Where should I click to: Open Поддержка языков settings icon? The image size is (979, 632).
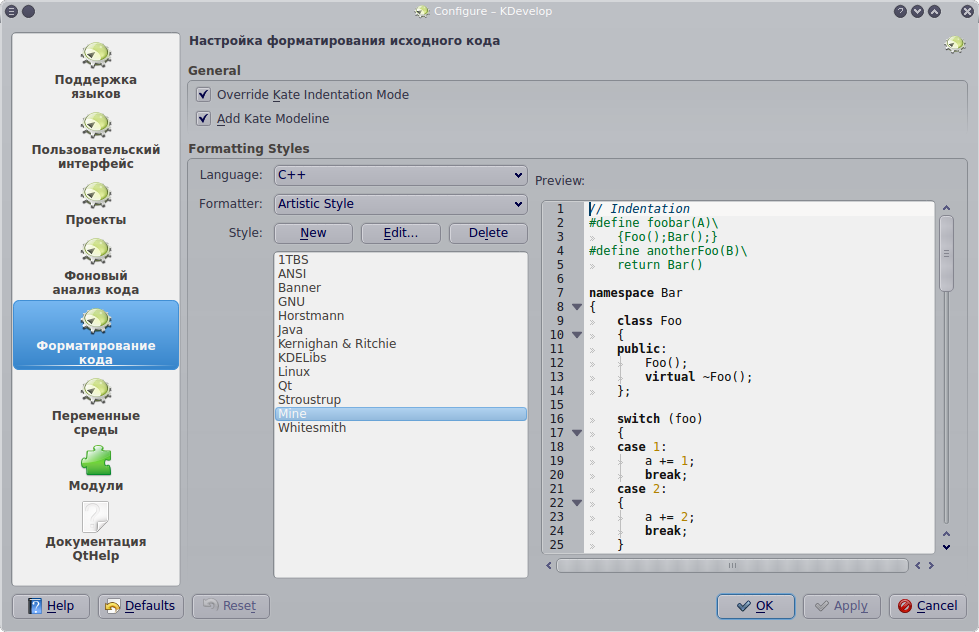96,56
